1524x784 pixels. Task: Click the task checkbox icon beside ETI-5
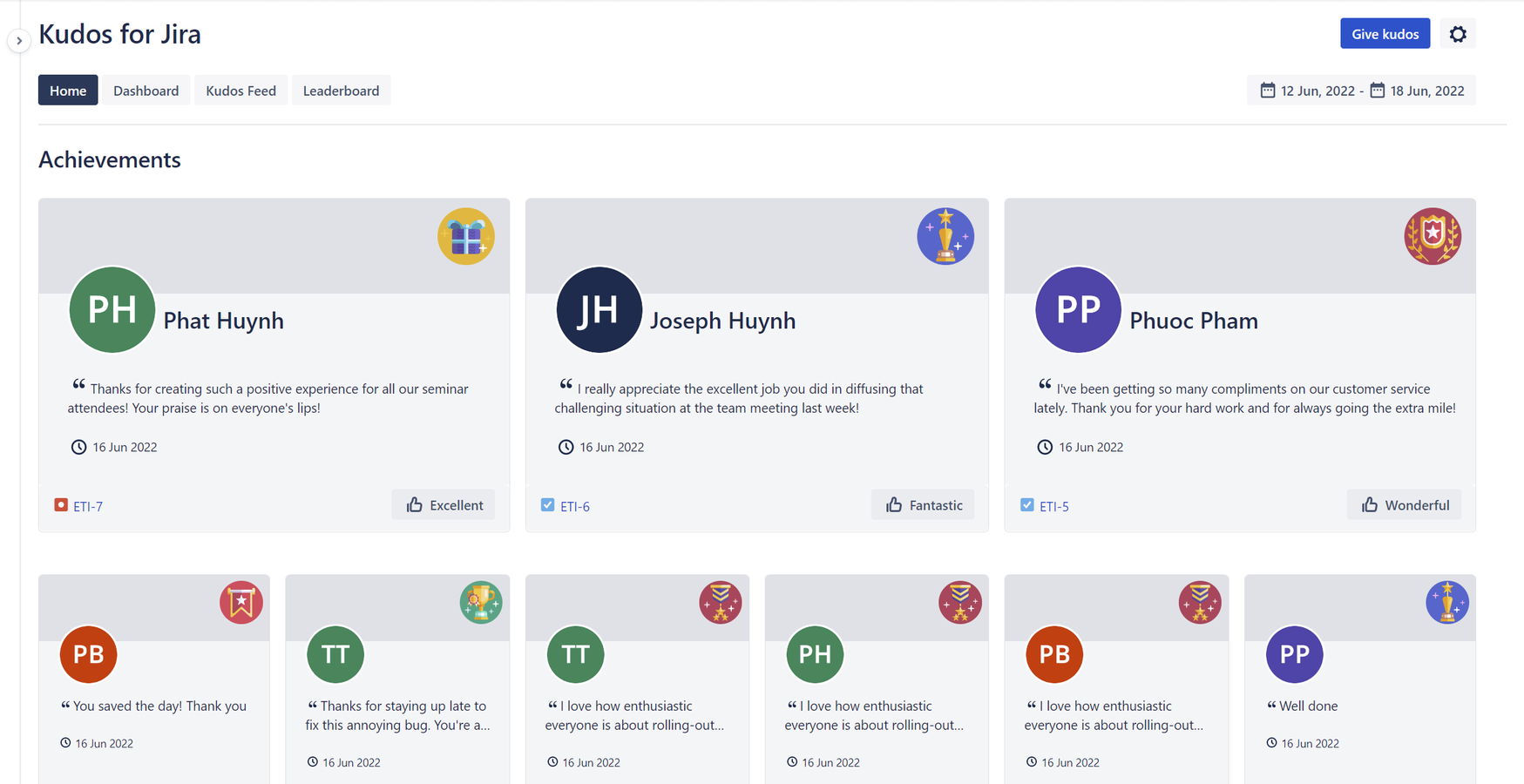point(1027,504)
